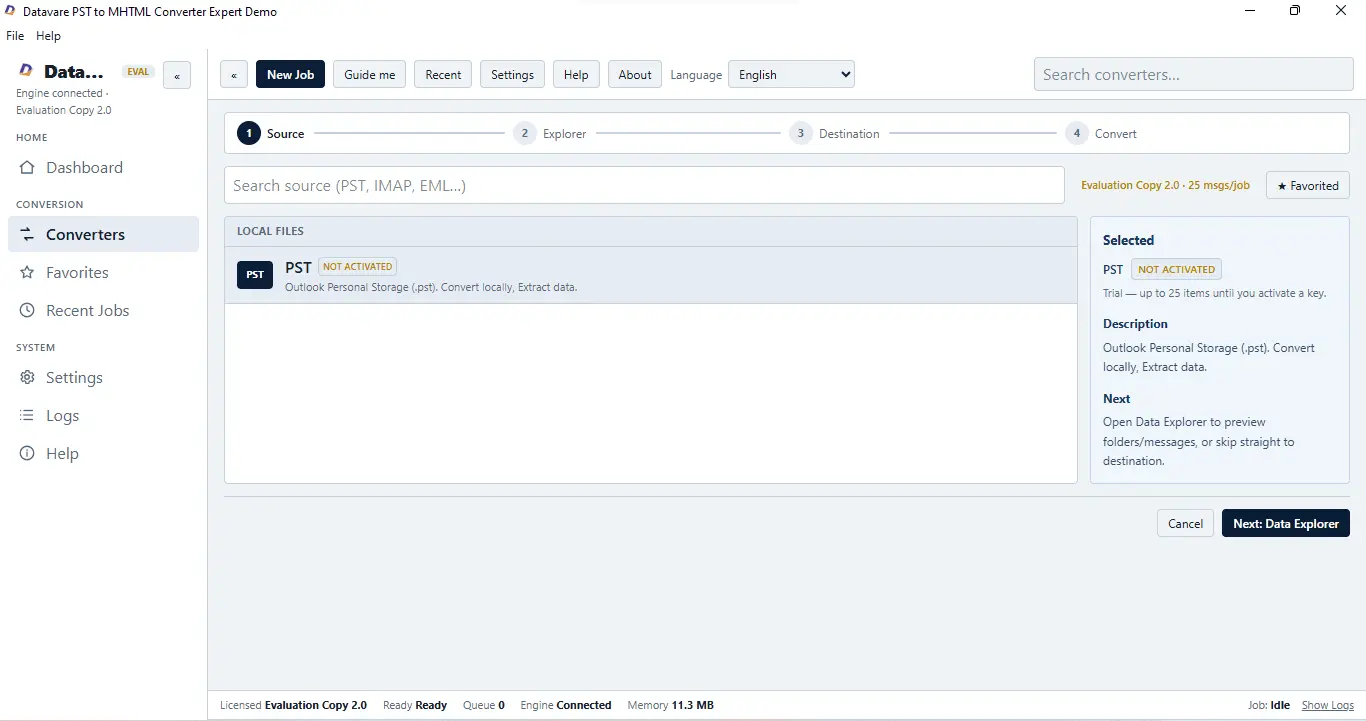The image size is (1366, 721).
Task: Maximize the application window
Action: 1295,11
